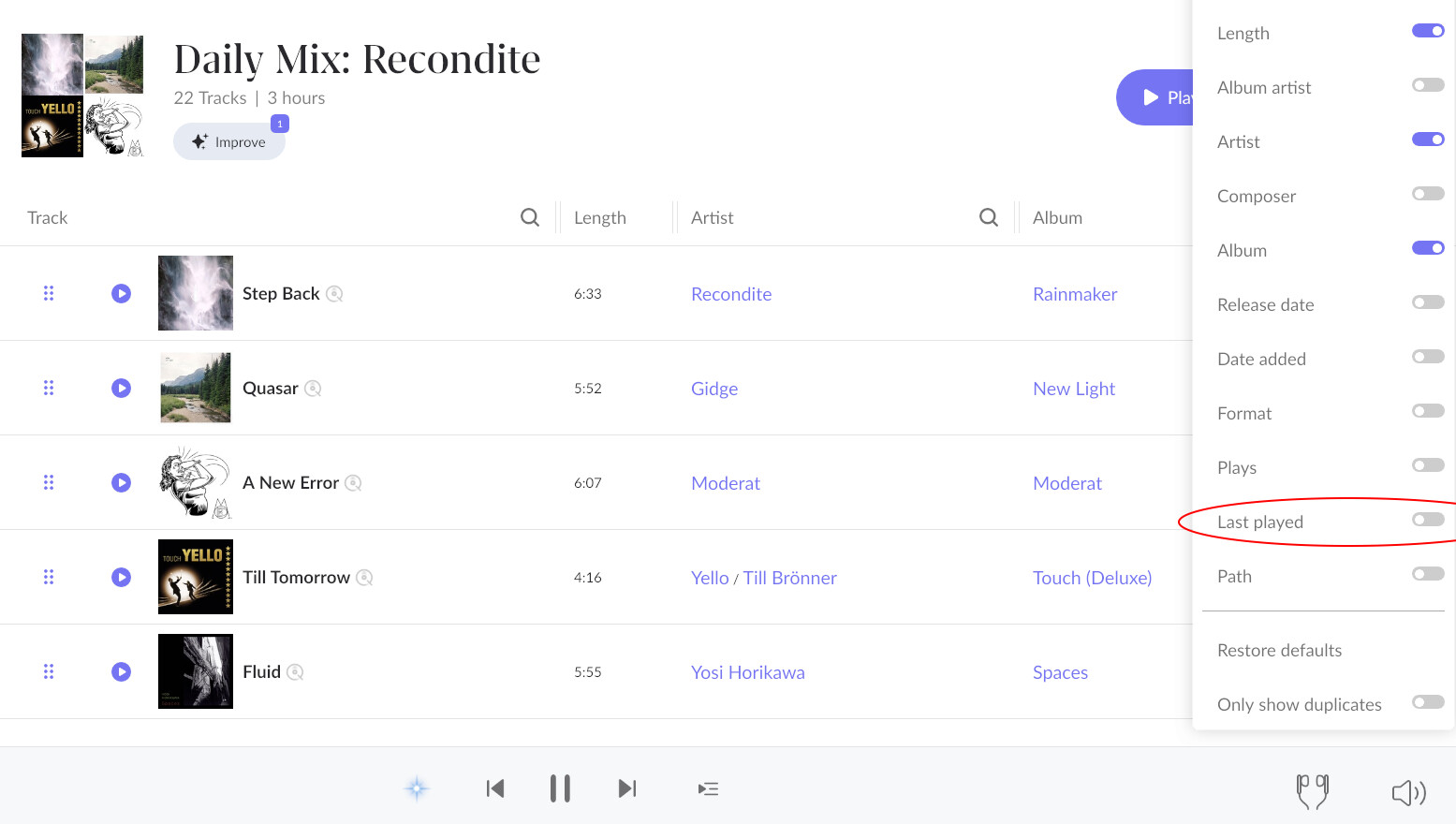Open the play queue
Image resolution: width=1456 pixels, height=824 pixels.
pos(708,788)
